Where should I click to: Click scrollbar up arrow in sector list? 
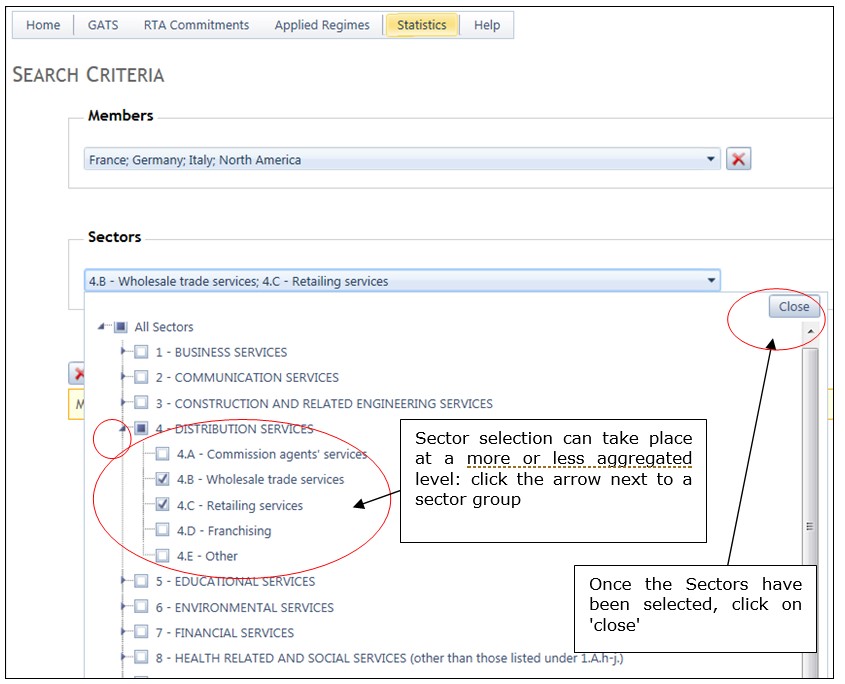(810, 331)
